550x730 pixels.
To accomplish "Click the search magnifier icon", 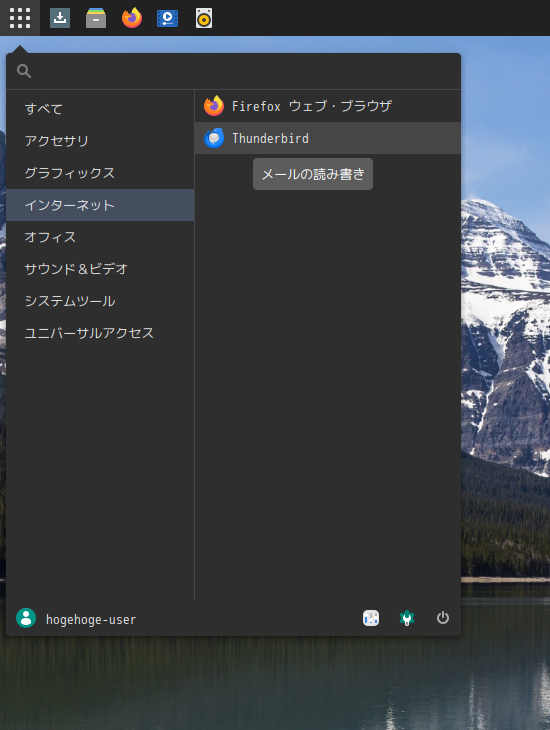I will [x=24, y=71].
